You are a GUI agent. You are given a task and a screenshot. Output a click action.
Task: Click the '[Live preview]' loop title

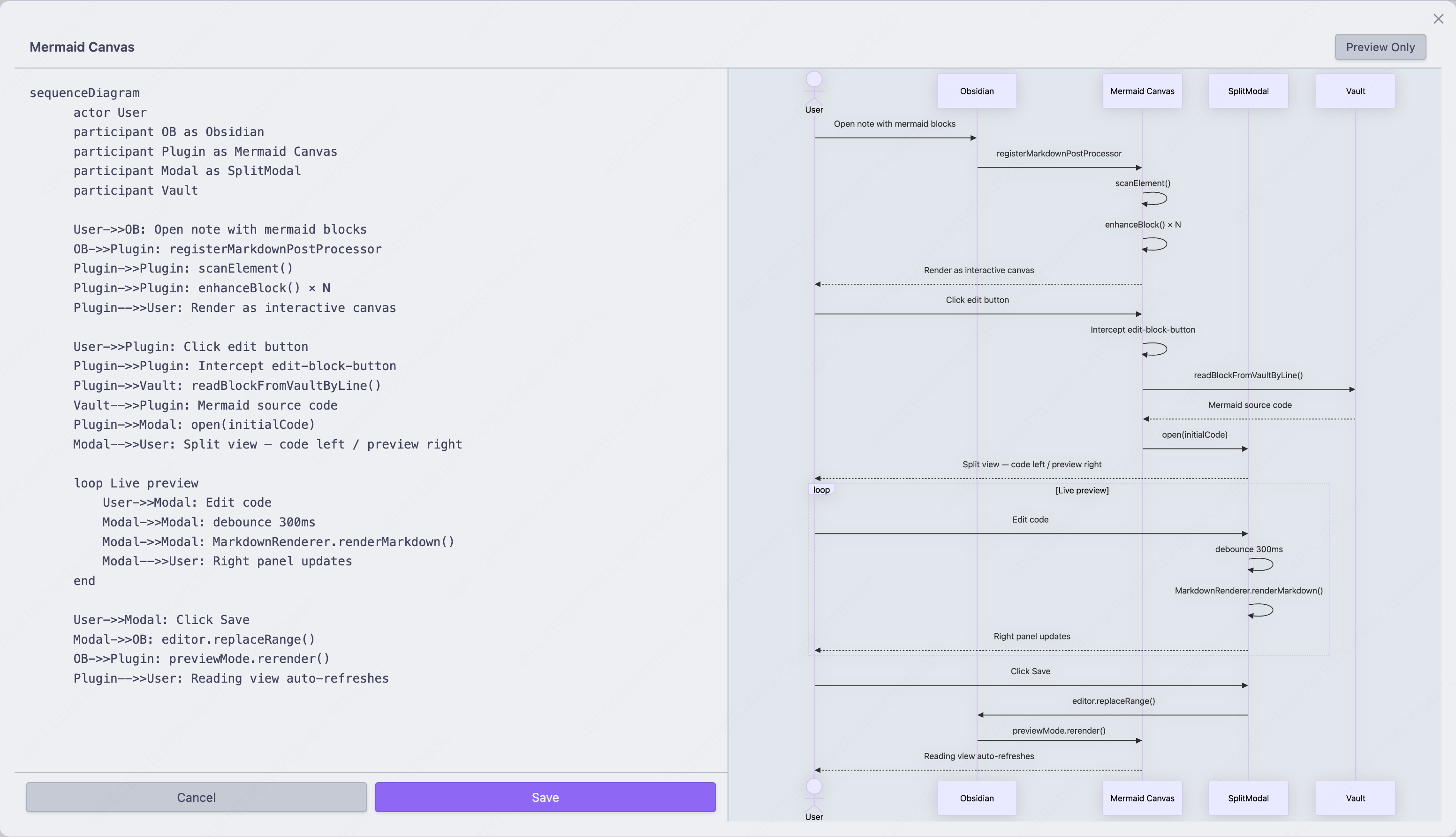pos(1082,490)
